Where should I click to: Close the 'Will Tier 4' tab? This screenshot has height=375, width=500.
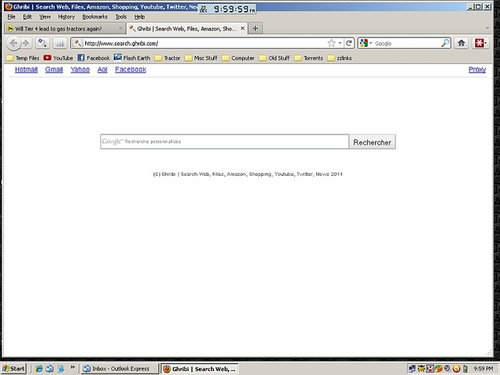point(120,29)
